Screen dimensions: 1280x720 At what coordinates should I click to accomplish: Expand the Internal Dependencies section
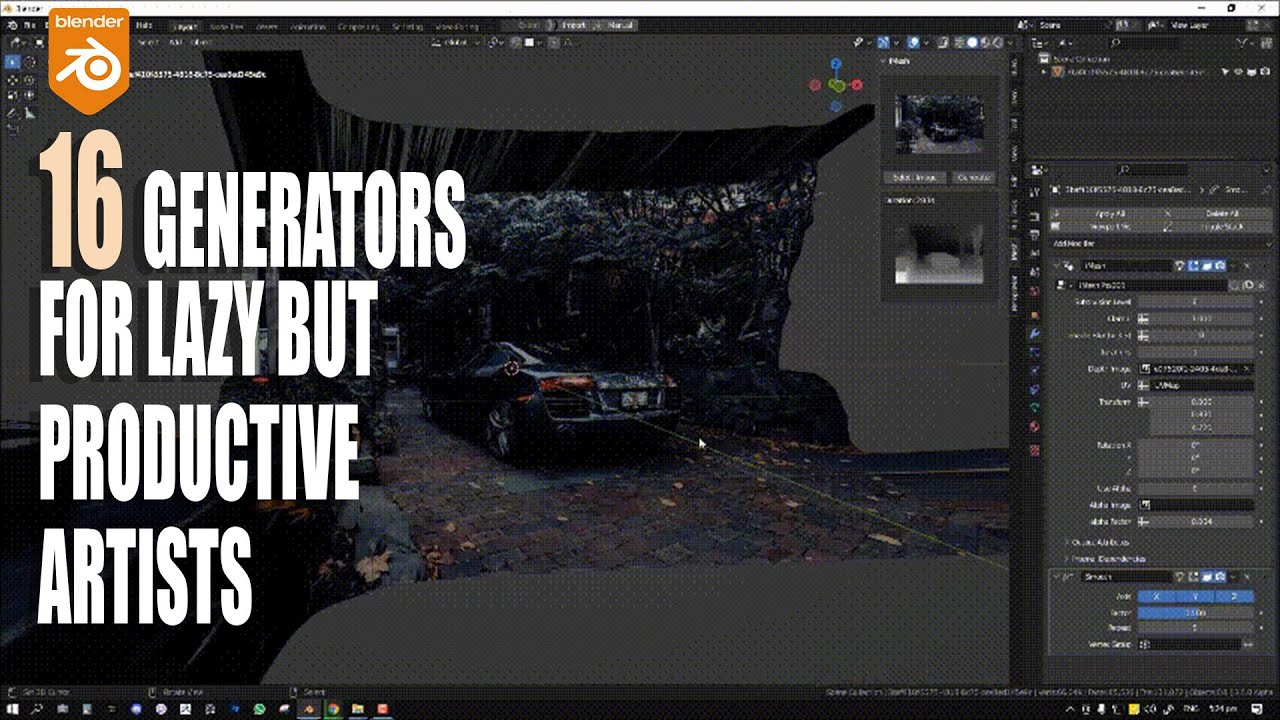(1107, 558)
